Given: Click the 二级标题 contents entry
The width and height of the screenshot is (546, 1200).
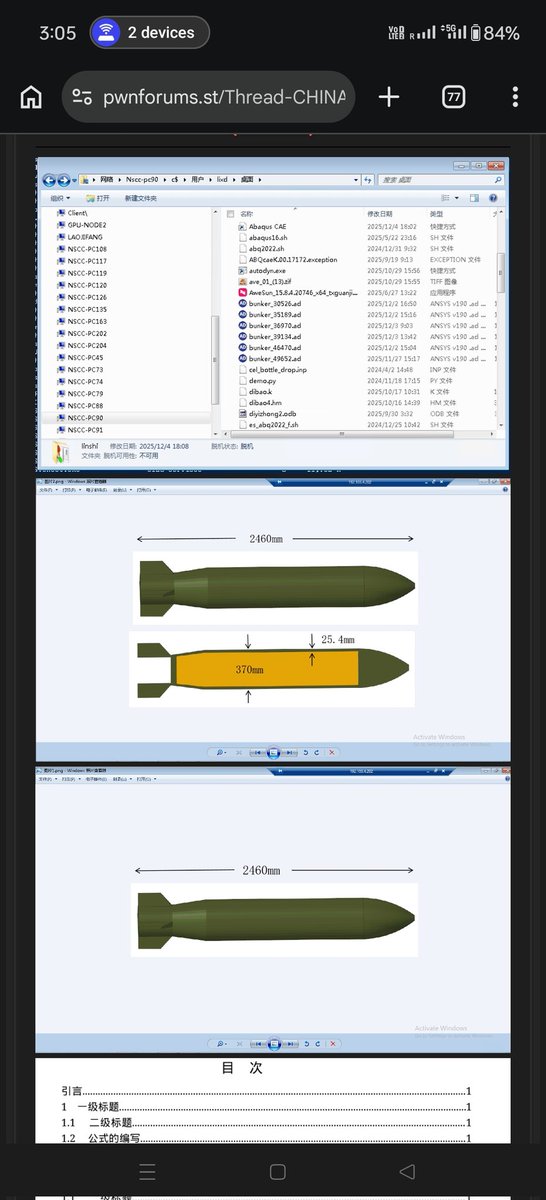Looking at the screenshot, I should tap(265, 1123).
